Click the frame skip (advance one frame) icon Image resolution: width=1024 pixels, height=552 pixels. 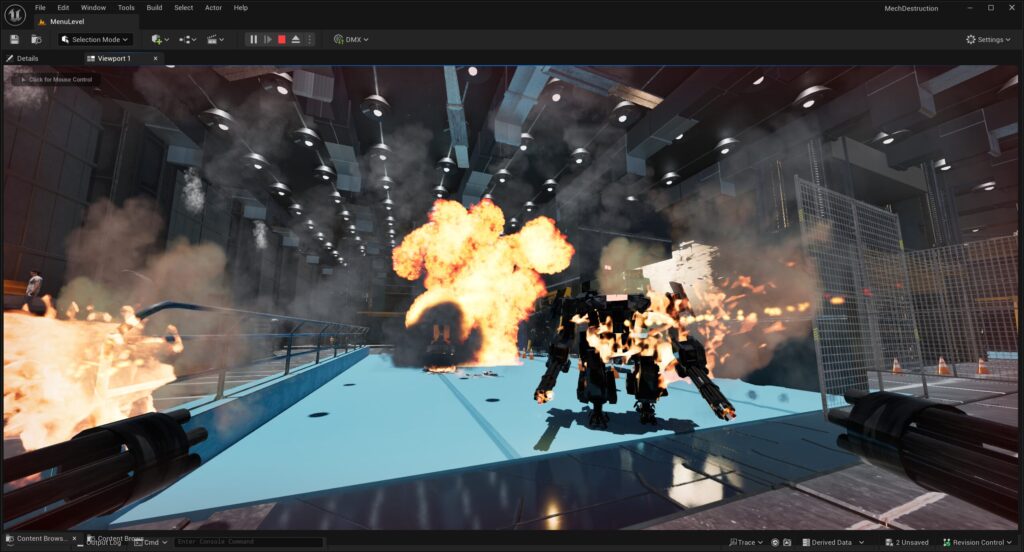(267, 39)
